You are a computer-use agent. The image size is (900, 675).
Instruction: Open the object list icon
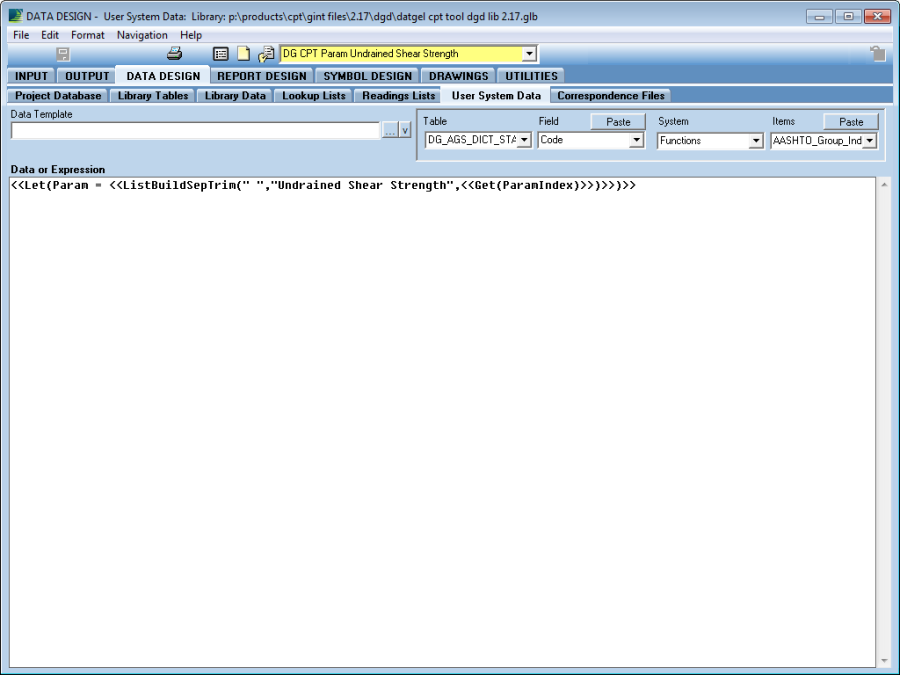221,54
